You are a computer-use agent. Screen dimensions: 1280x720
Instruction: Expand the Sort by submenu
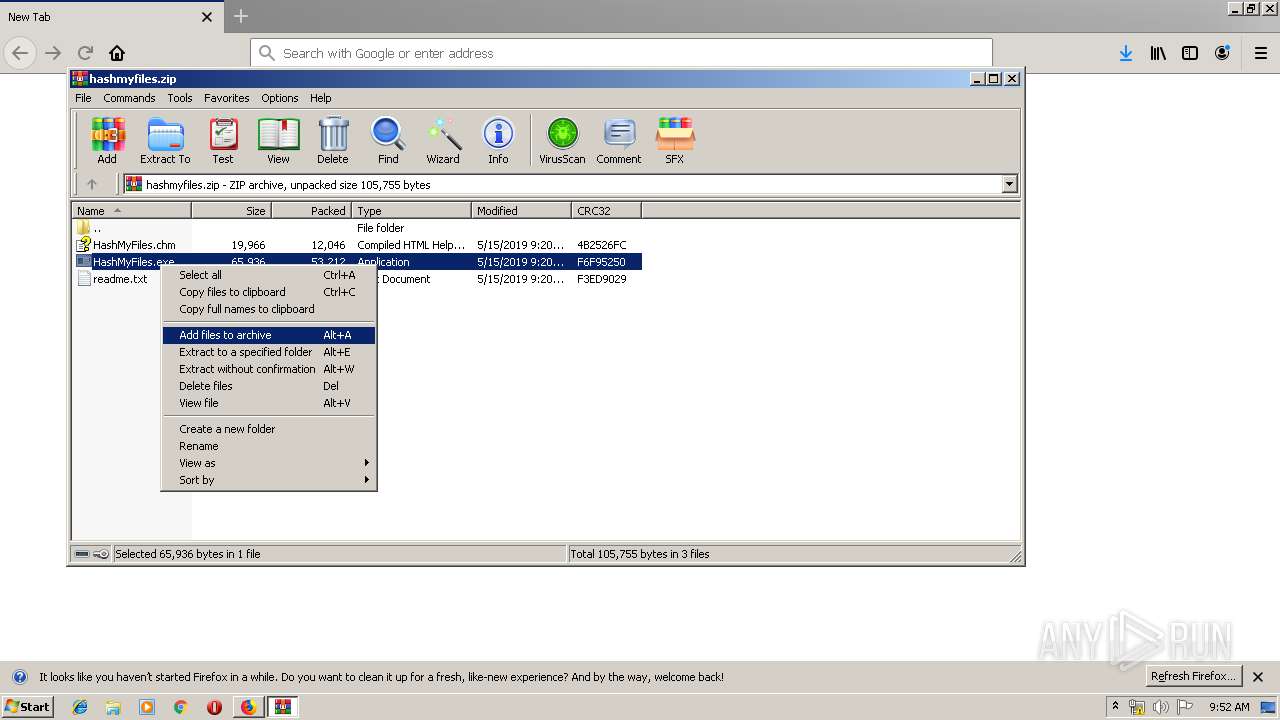coord(269,480)
